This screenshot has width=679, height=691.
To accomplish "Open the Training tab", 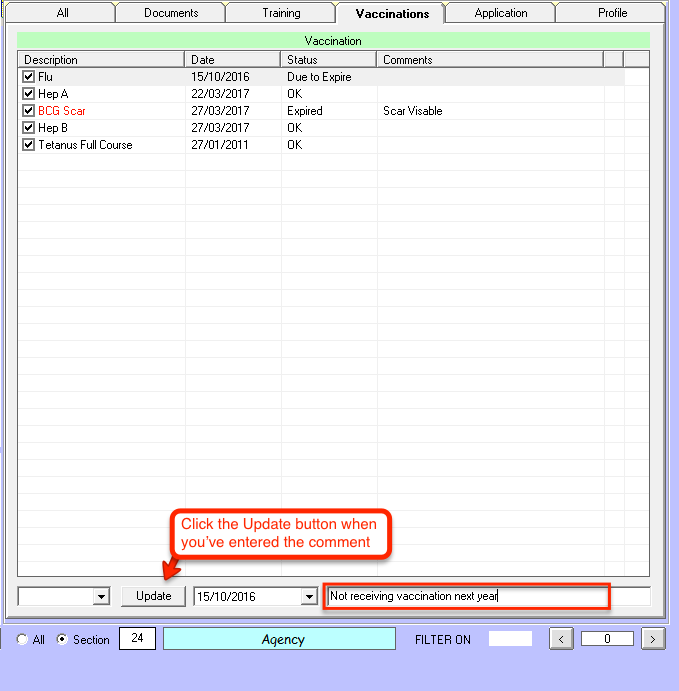I will coord(281,13).
